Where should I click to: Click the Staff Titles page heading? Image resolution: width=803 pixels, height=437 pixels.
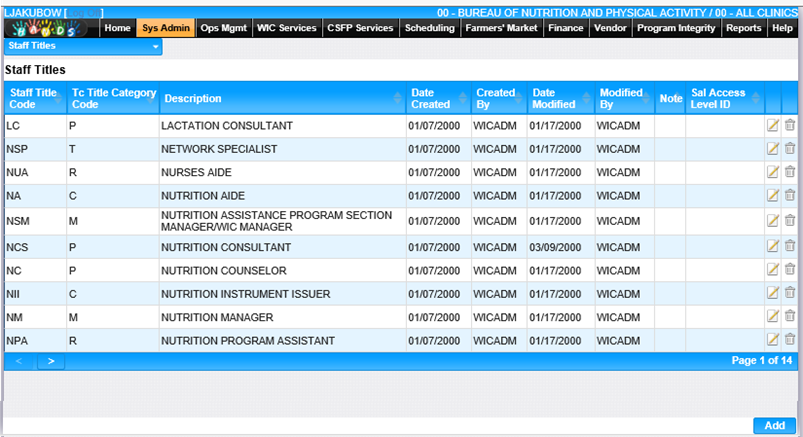tap(35, 70)
